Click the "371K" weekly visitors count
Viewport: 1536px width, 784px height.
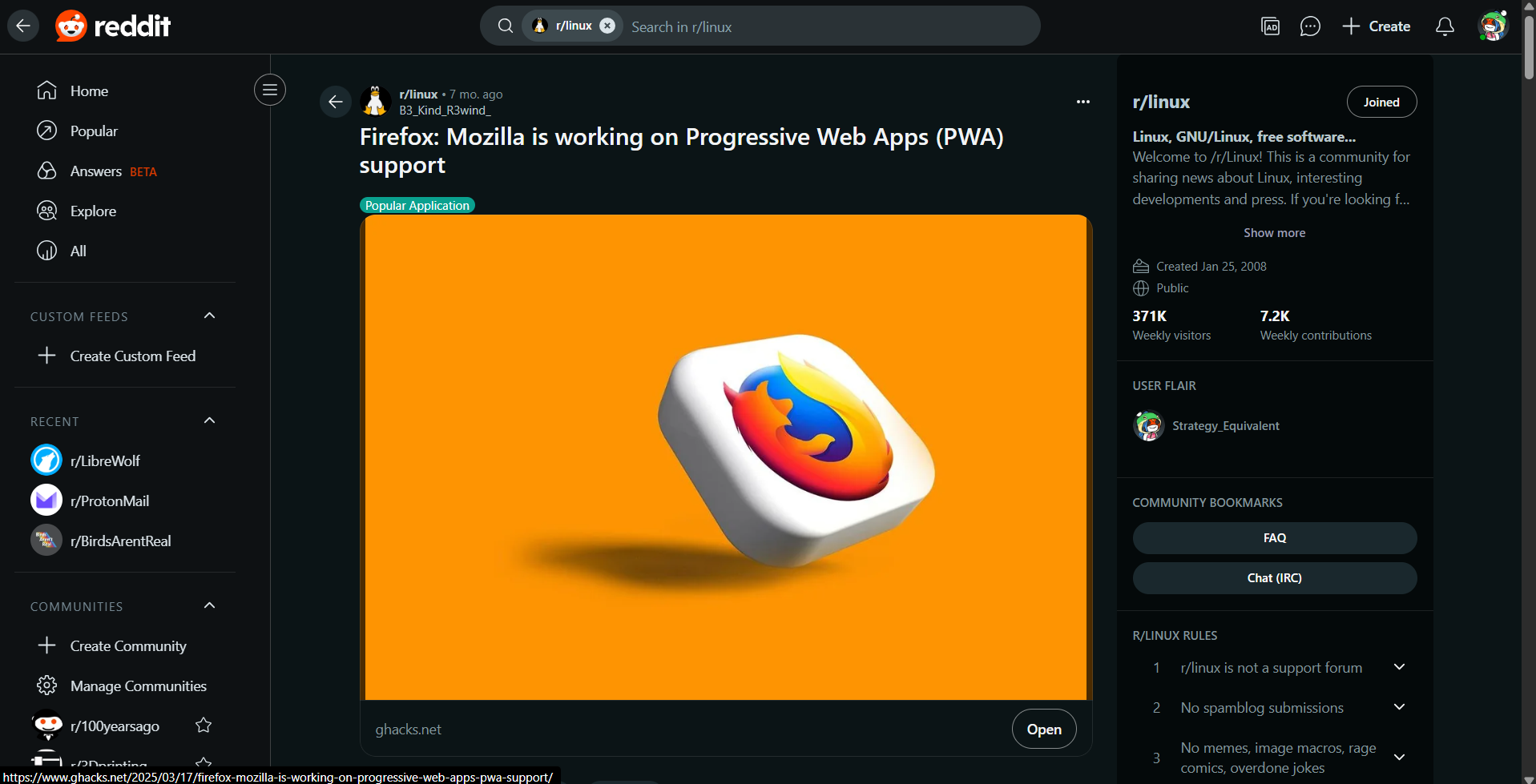[1149, 316]
